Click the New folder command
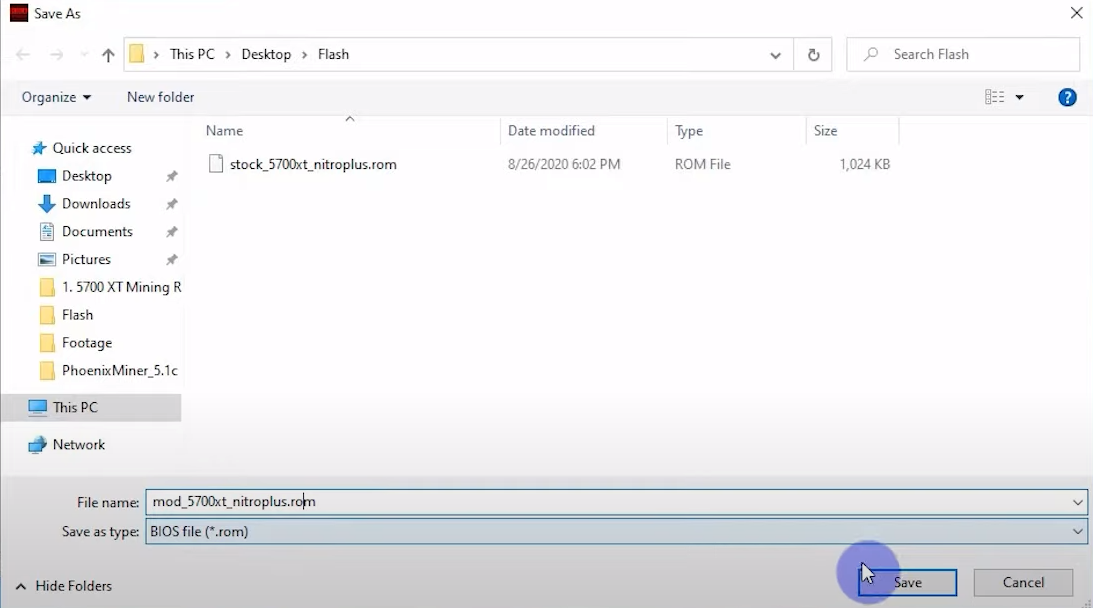The height and width of the screenshot is (608, 1093). (160, 97)
